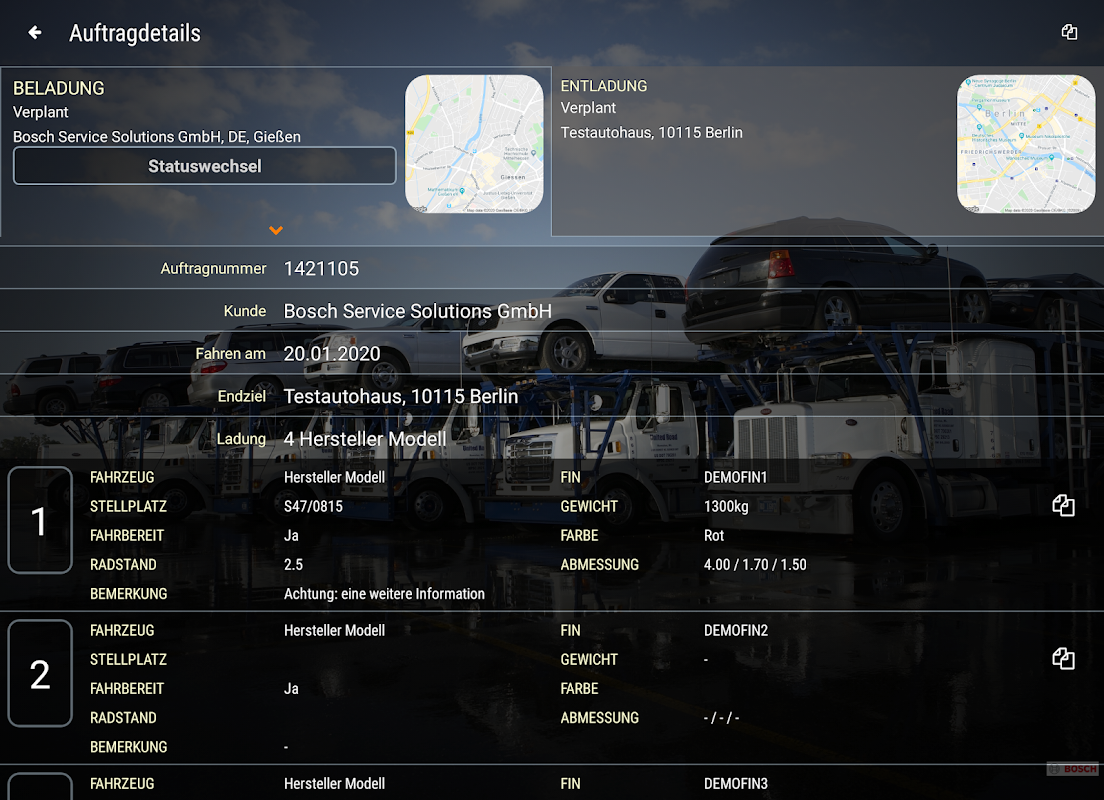The width and height of the screenshot is (1104, 800).
Task: Click Ladung value 4 Hersteller Modell
Action: 365,439
